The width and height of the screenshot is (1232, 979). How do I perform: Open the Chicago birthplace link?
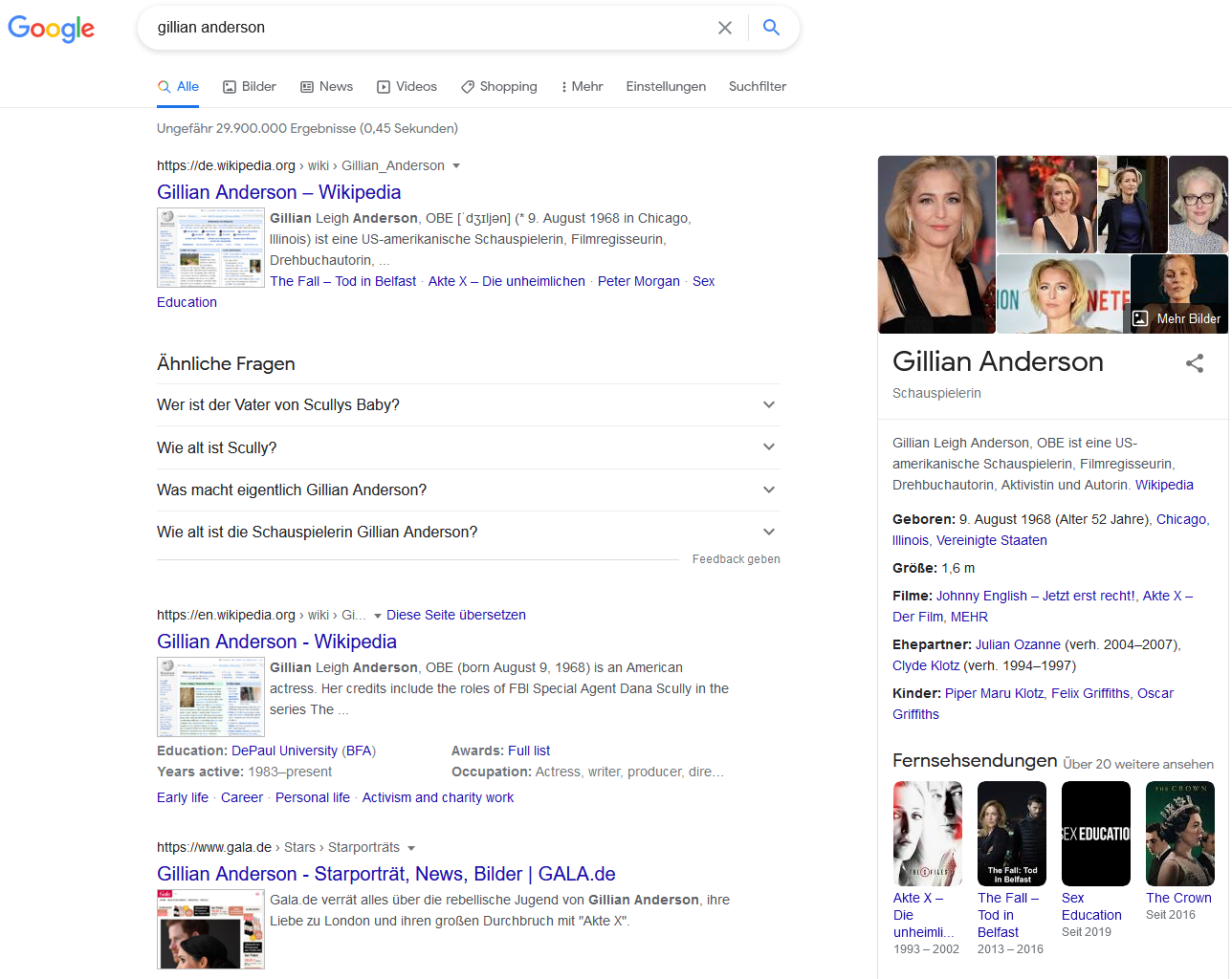click(1181, 519)
